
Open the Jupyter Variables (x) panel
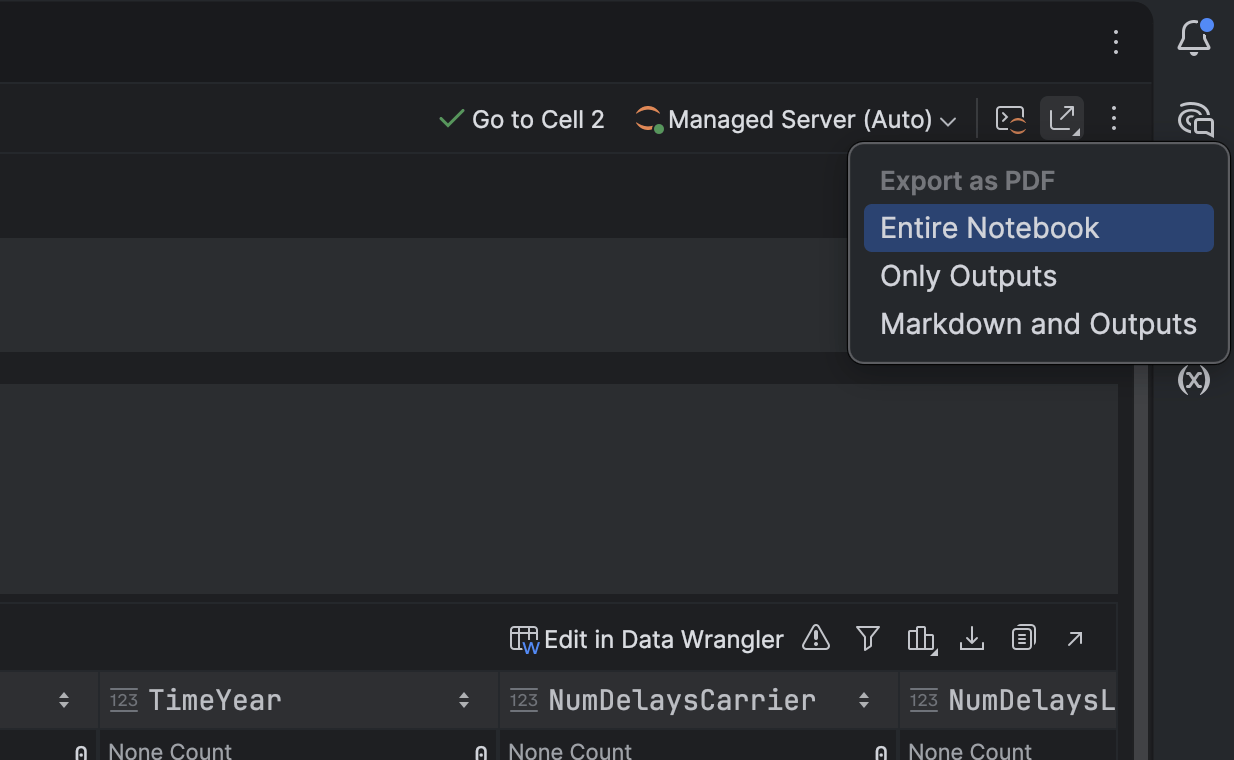coord(1193,379)
